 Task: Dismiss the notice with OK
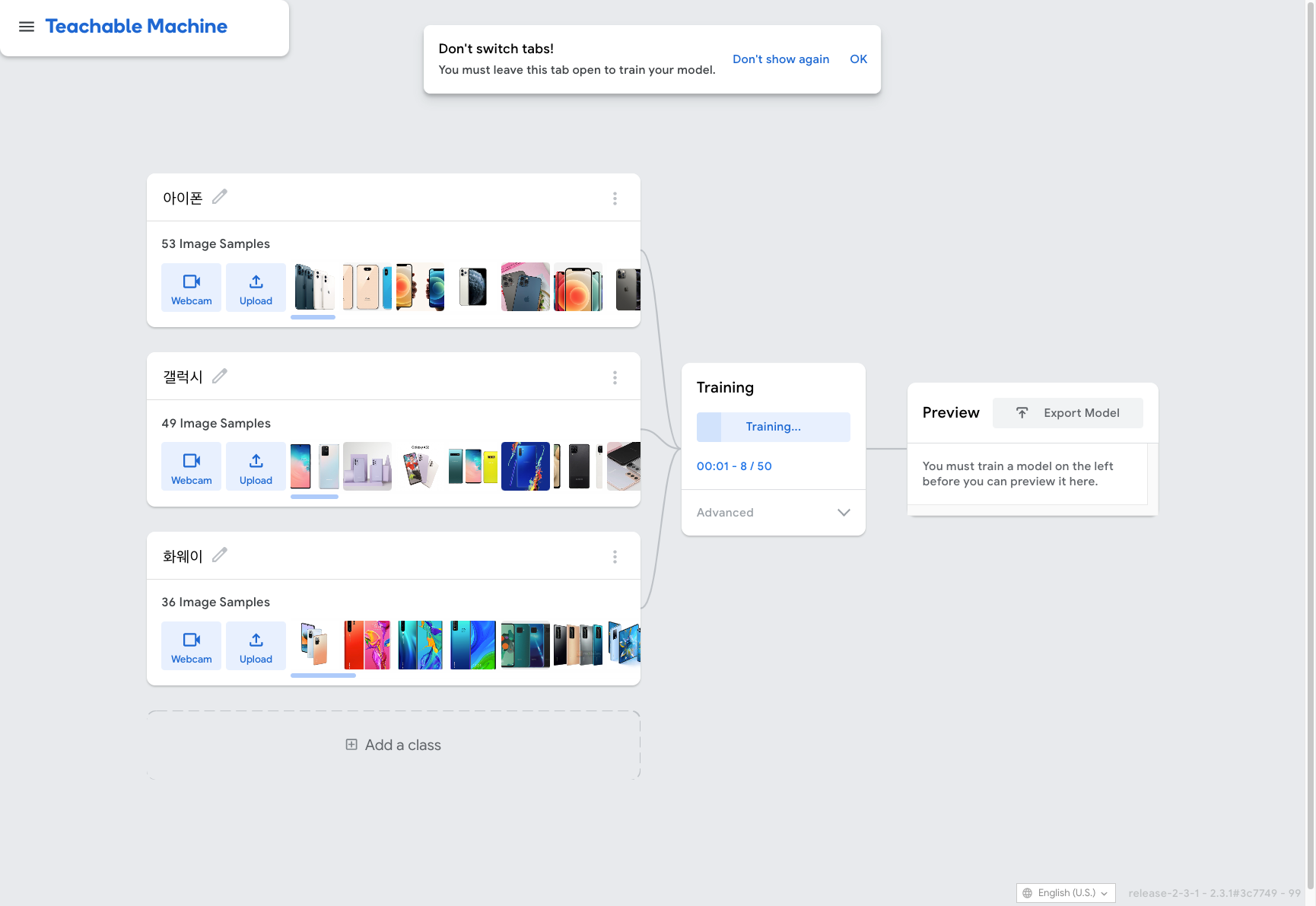click(x=858, y=59)
